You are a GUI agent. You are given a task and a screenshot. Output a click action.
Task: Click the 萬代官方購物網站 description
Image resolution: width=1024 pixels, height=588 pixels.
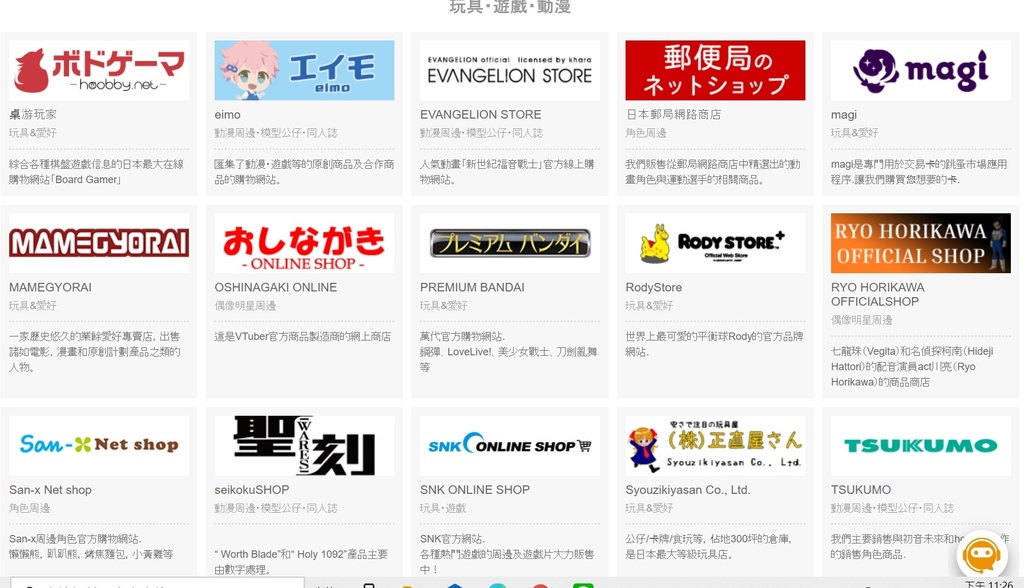click(508, 351)
